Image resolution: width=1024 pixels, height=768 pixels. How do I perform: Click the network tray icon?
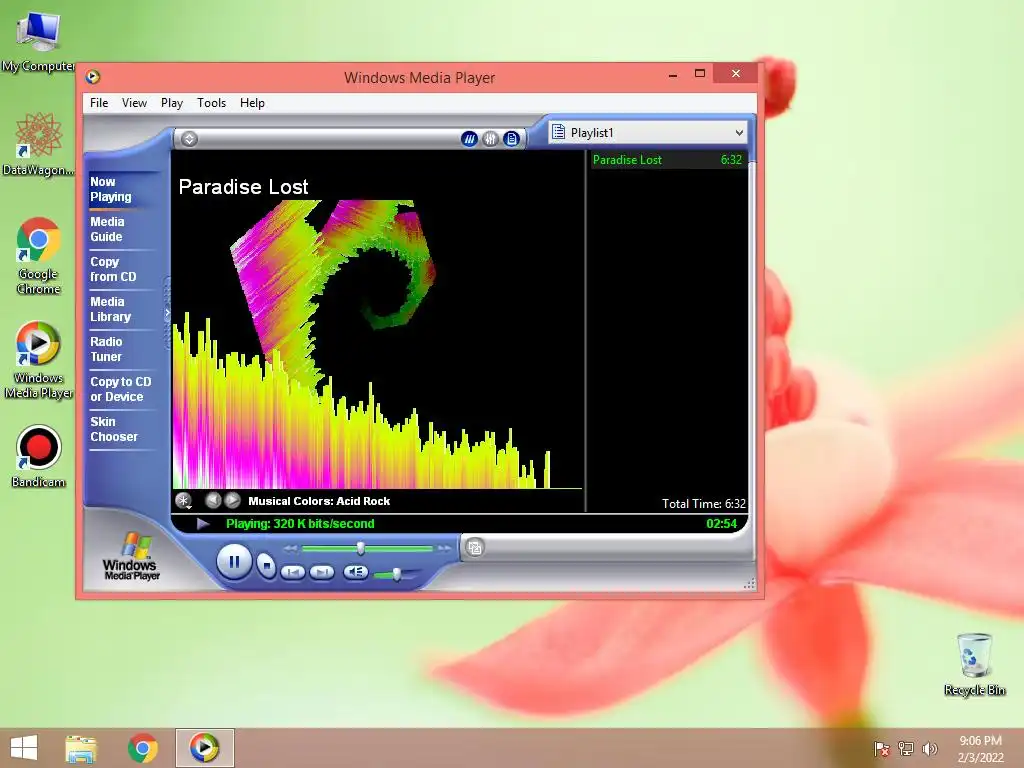[x=906, y=748]
